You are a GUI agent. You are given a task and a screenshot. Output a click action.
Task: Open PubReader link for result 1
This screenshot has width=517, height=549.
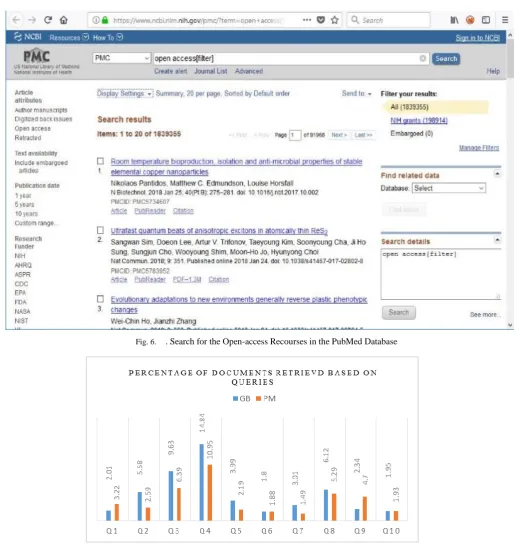[x=150, y=211]
